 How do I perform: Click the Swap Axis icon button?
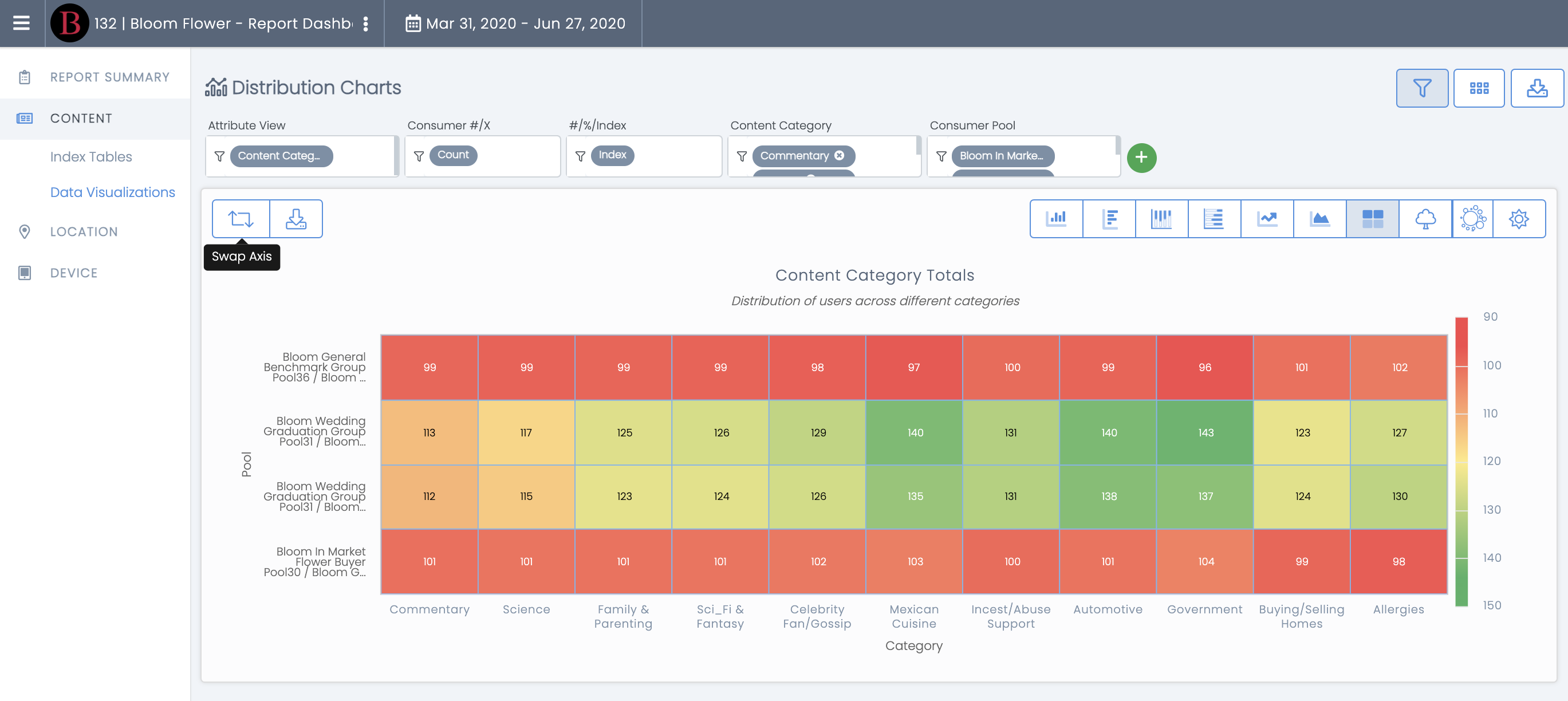coord(241,218)
